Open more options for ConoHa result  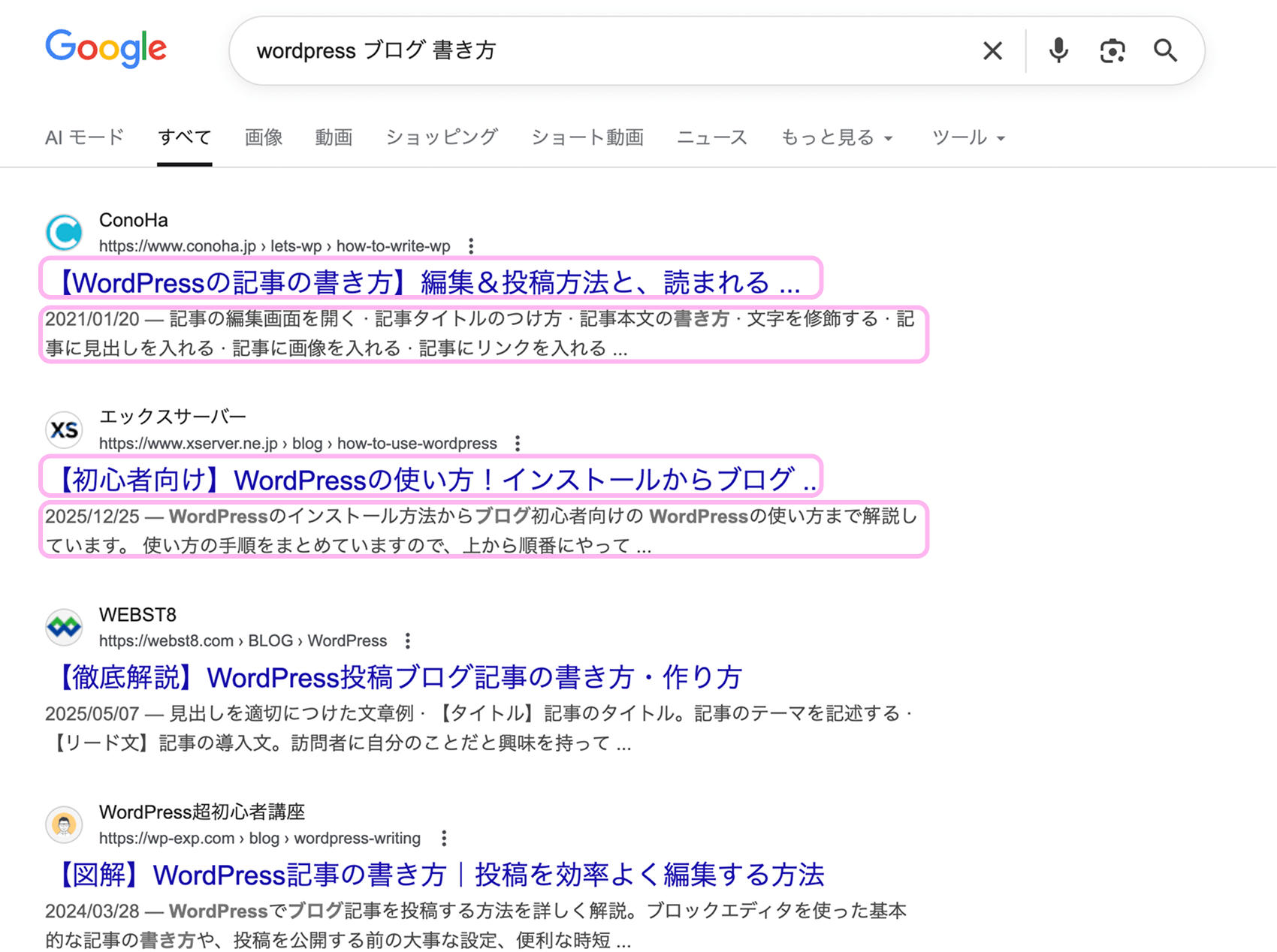(x=471, y=246)
